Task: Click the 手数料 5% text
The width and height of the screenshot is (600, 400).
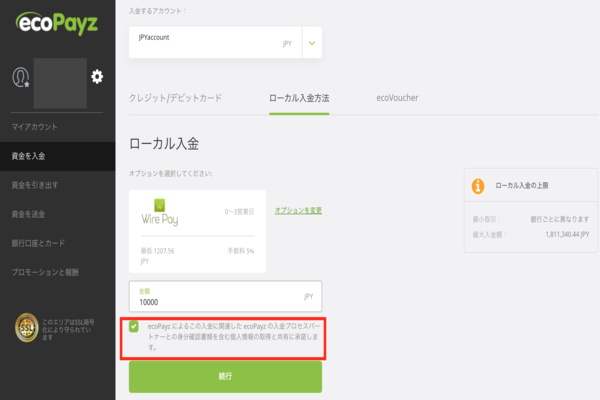Action: 241,251
